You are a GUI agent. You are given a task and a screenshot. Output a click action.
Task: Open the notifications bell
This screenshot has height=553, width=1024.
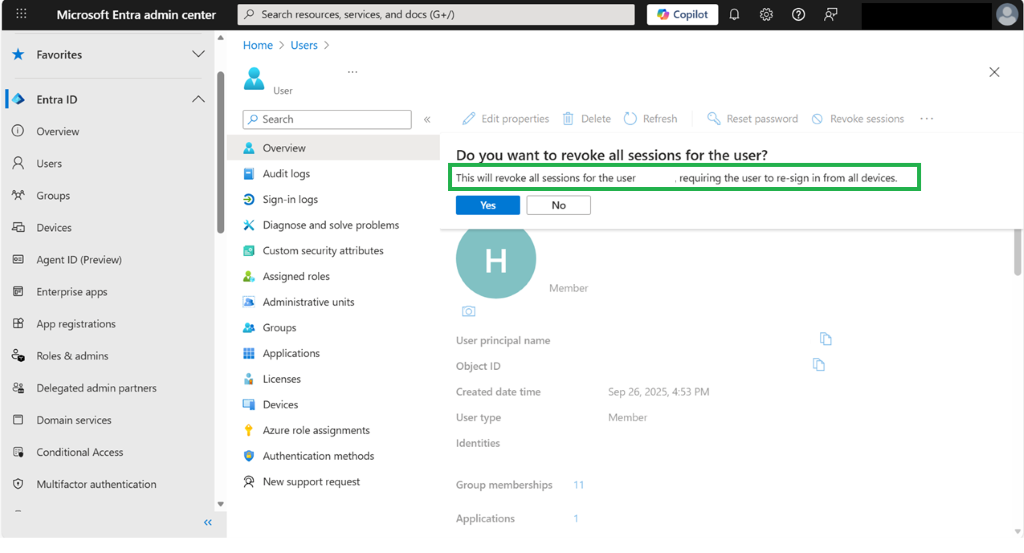(734, 14)
